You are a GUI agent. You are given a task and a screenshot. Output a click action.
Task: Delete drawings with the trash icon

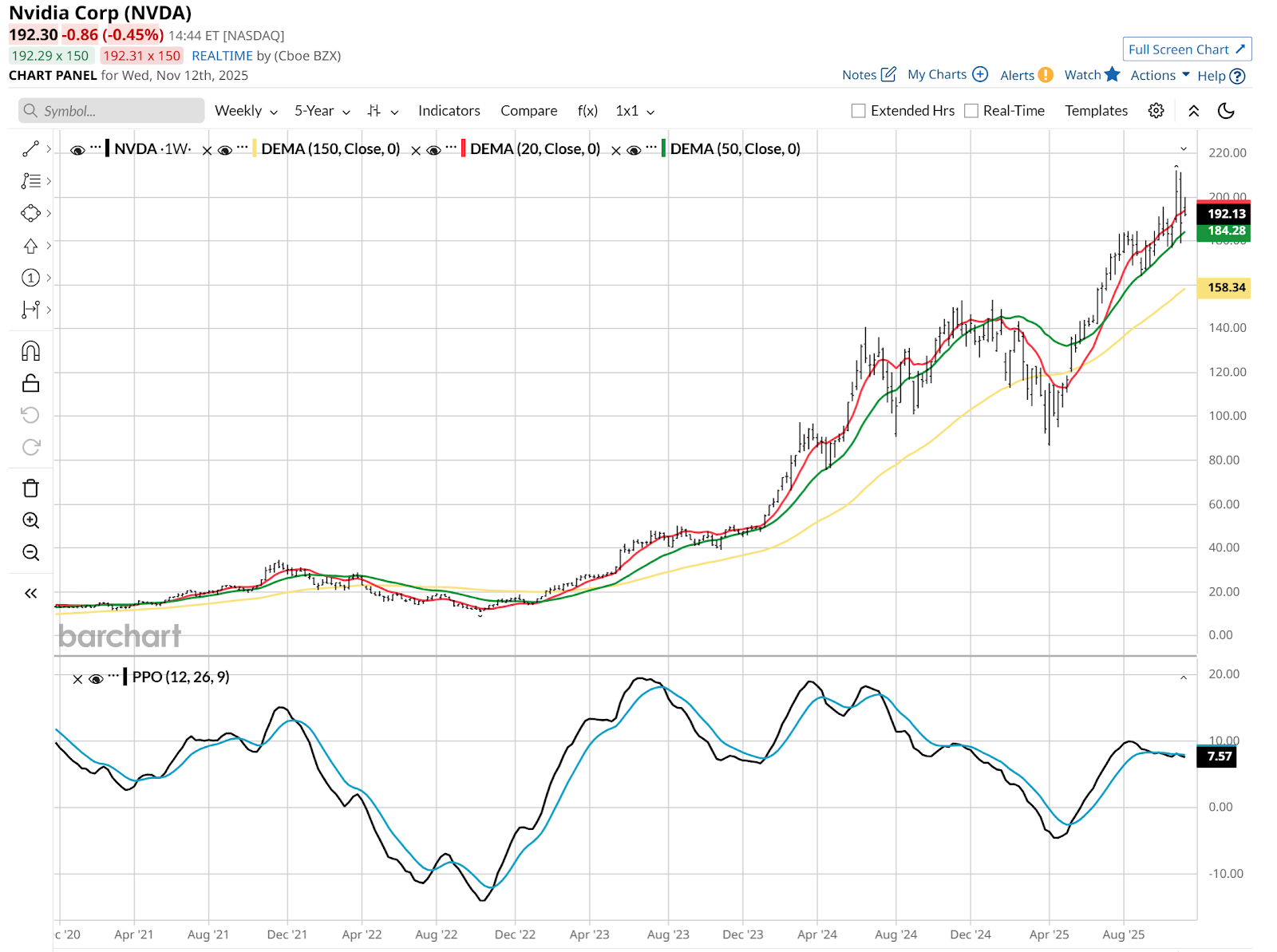point(30,488)
